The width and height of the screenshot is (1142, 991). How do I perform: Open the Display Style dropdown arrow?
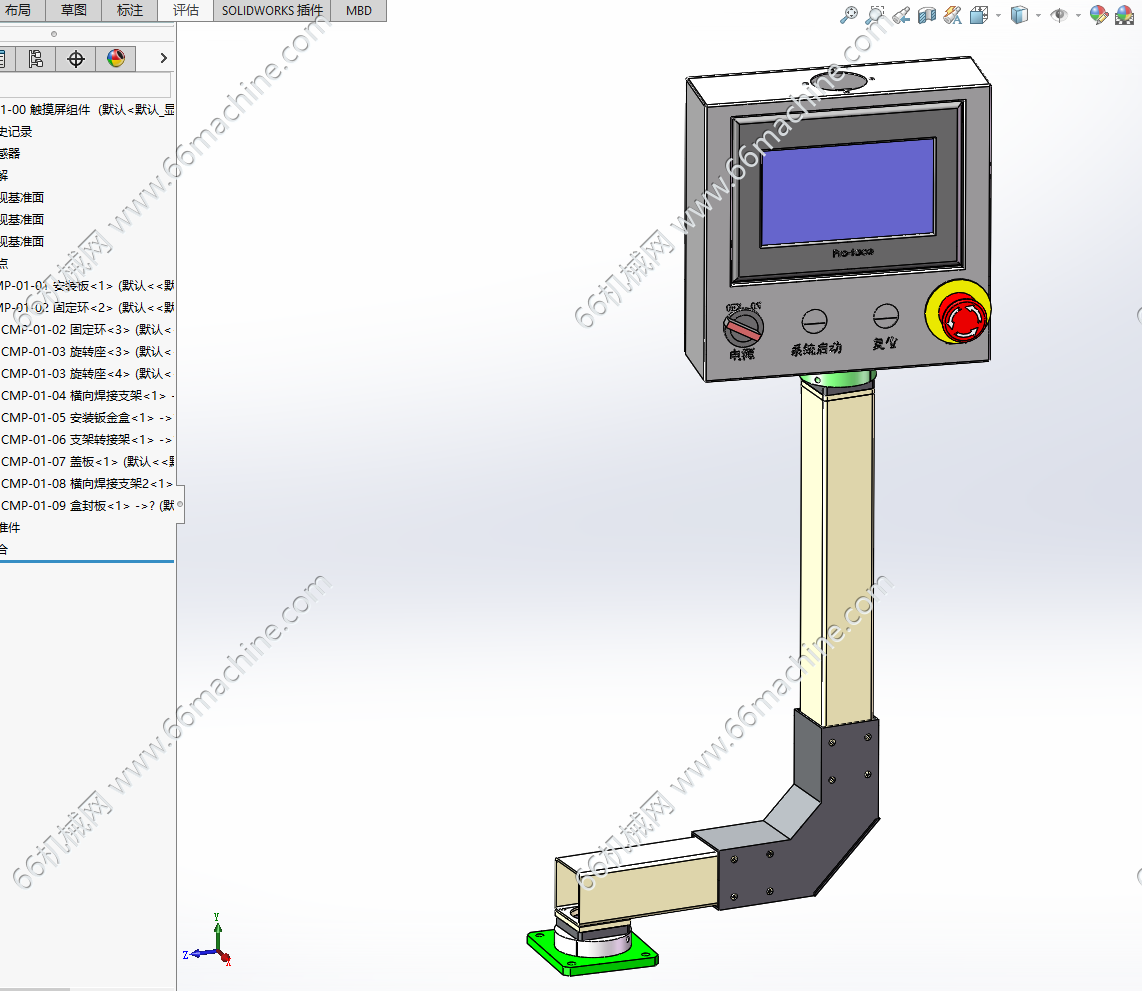coord(1039,15)
